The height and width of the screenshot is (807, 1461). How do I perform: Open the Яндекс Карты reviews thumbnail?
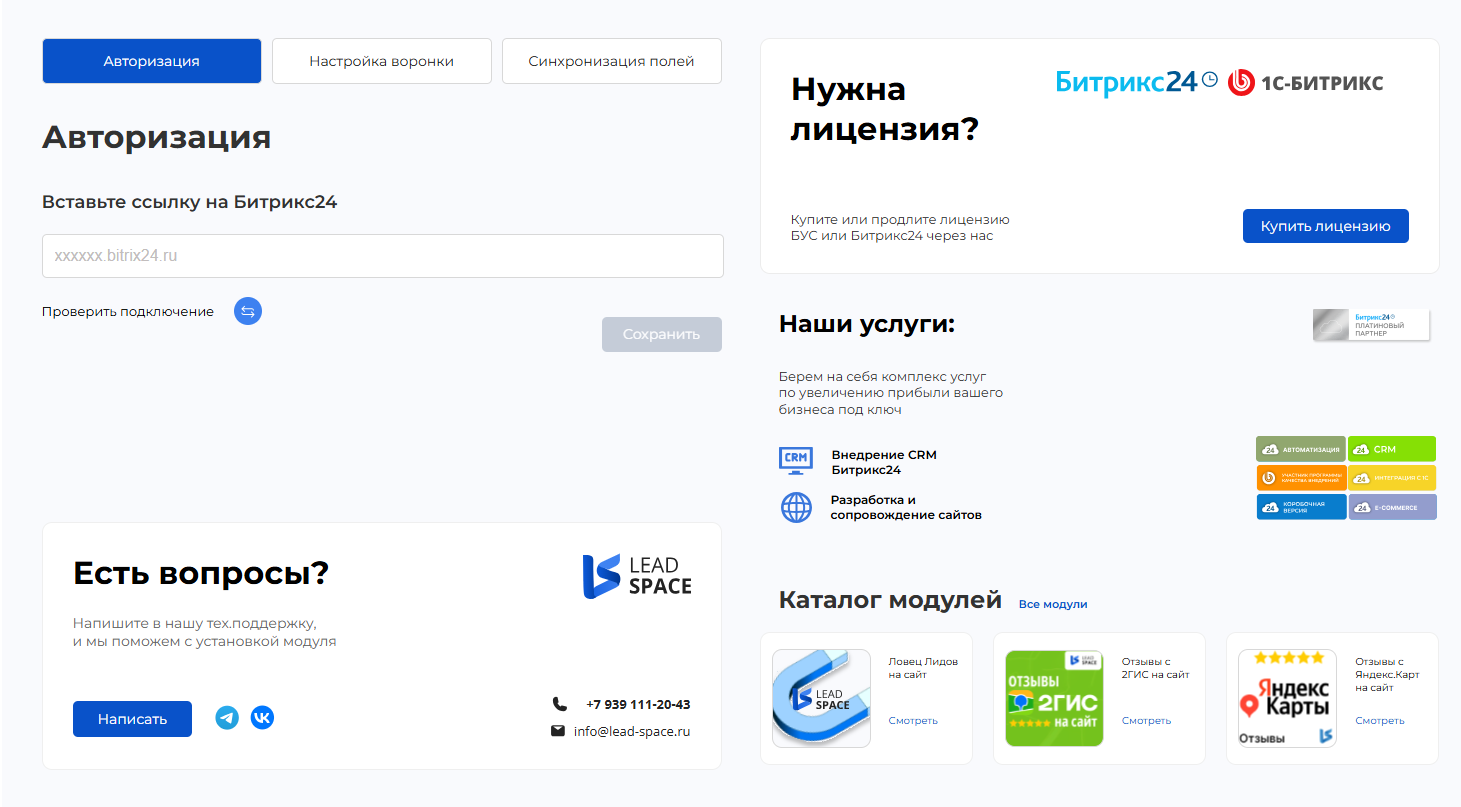click(x=1287, y=698)
